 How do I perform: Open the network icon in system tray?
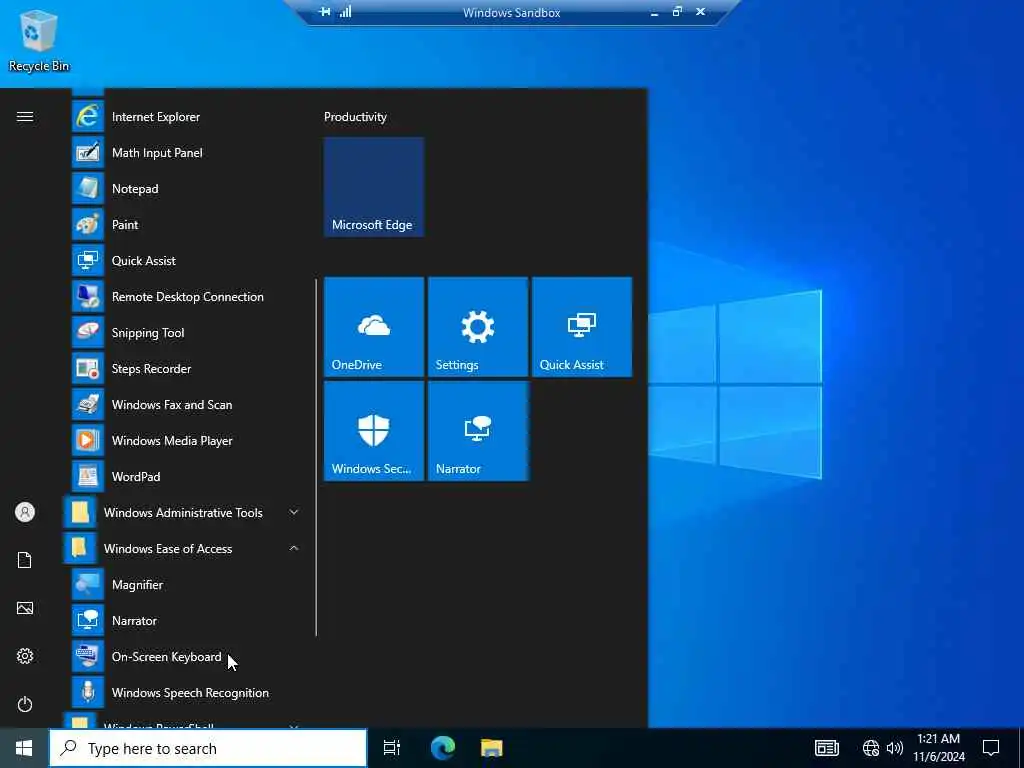[871, 748]
